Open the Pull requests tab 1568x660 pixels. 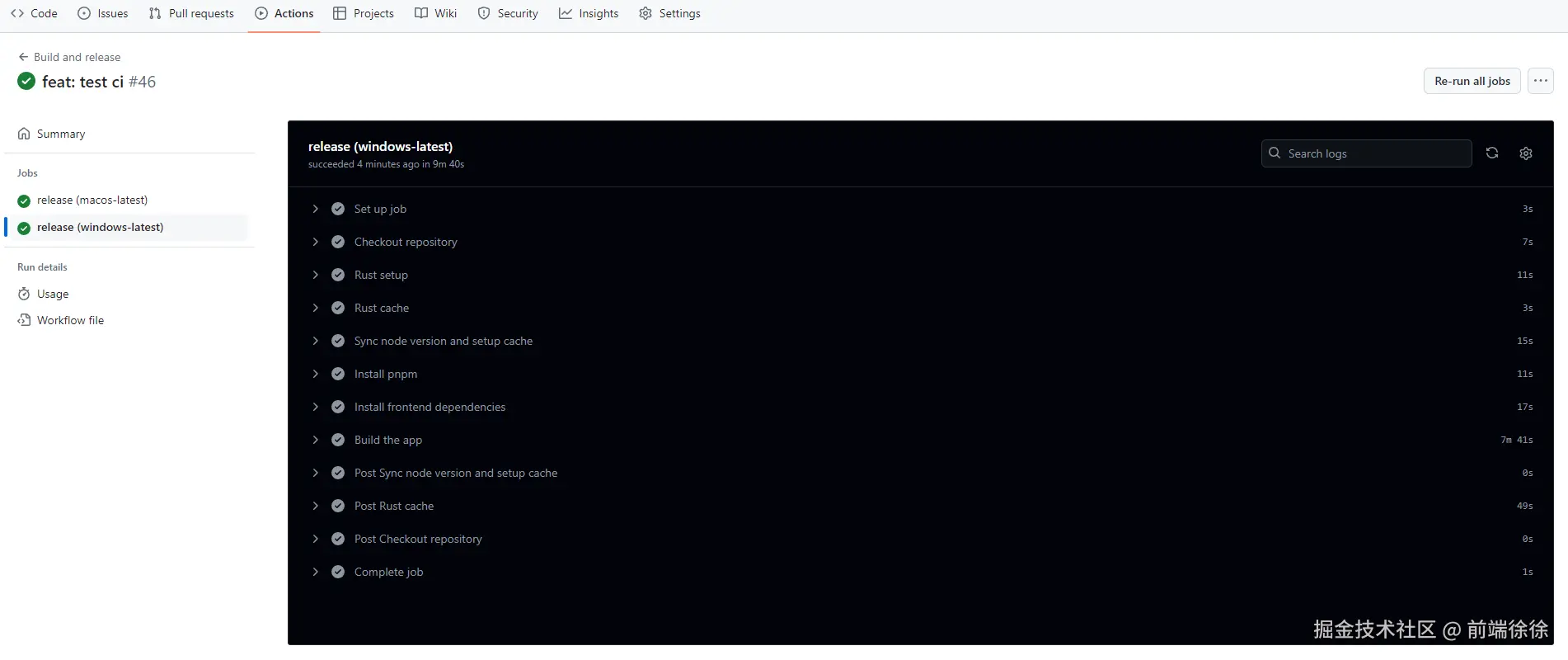[191, 13]
